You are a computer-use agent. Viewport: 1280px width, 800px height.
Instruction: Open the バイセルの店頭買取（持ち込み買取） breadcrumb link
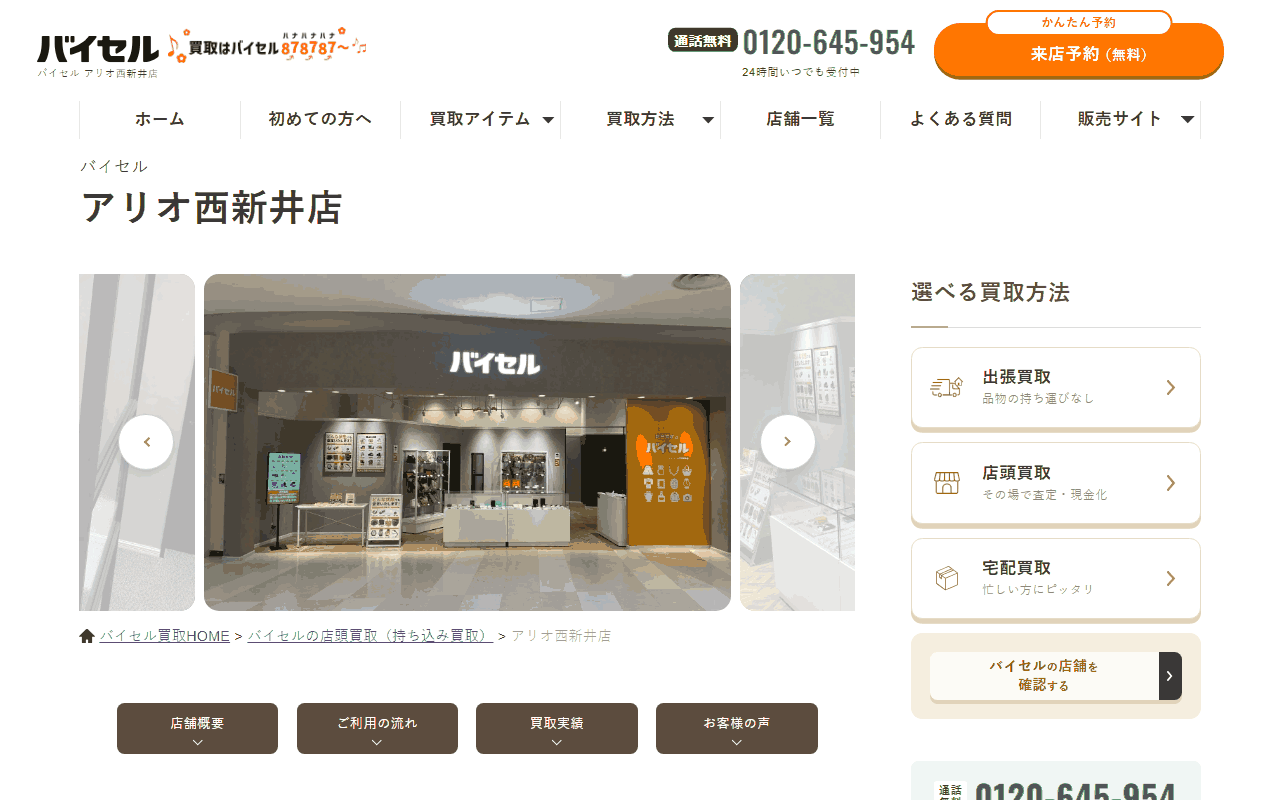[370, 636]
